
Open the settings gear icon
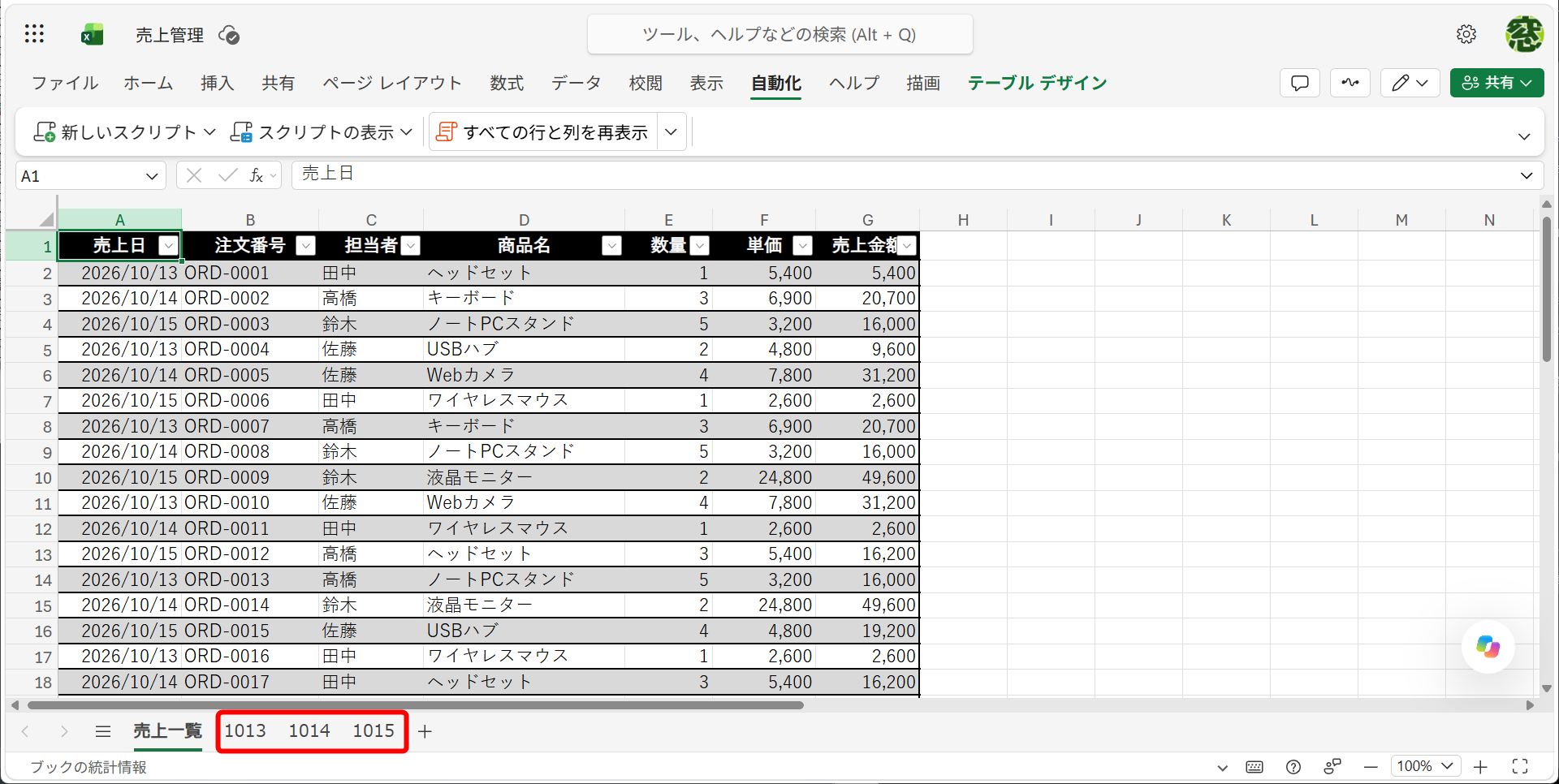(1466, 34)
